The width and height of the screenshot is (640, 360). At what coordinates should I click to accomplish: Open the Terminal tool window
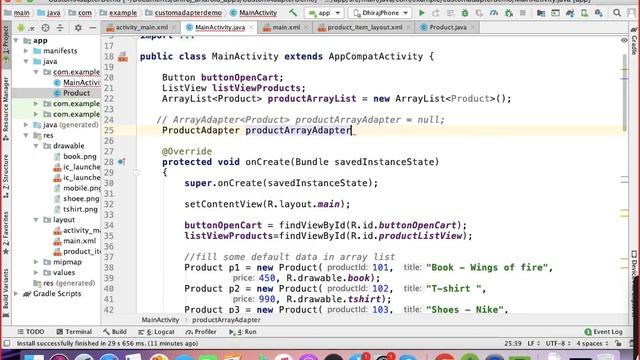click(x=74, y=332)
